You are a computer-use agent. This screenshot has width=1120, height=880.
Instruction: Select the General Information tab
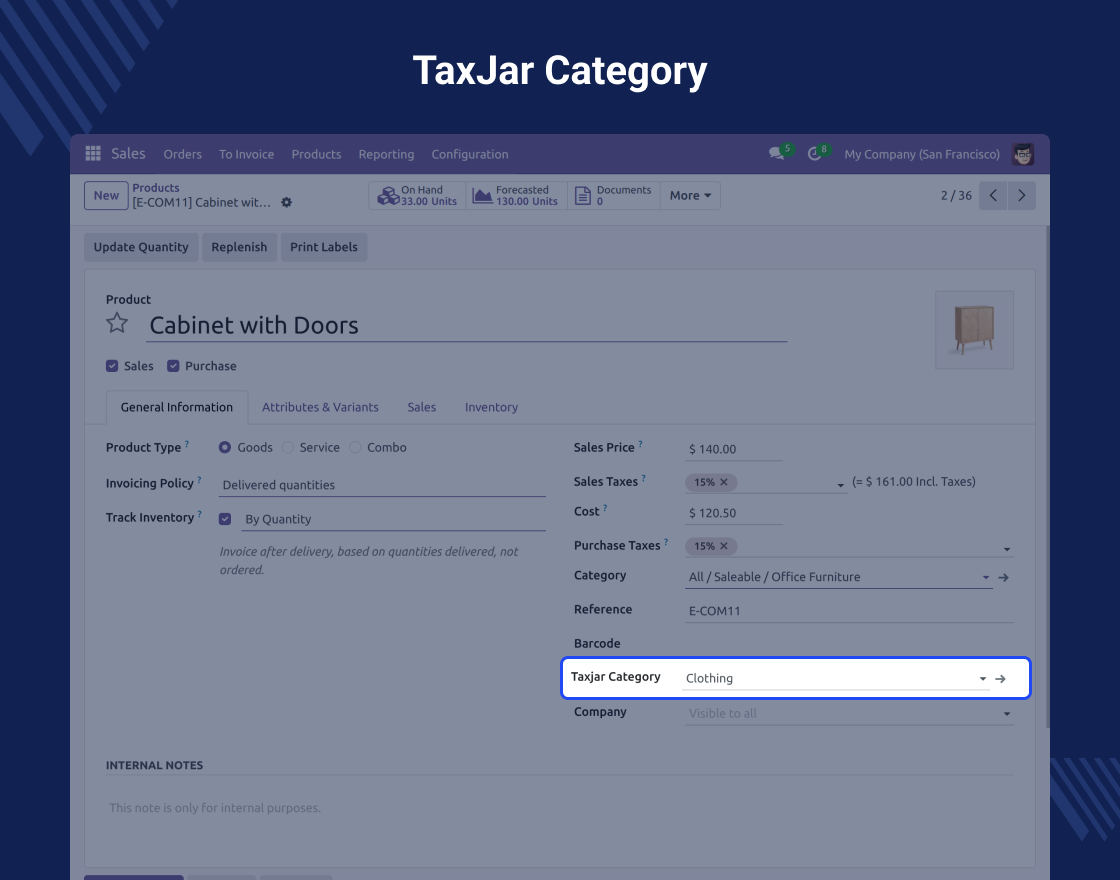(176, 407)
